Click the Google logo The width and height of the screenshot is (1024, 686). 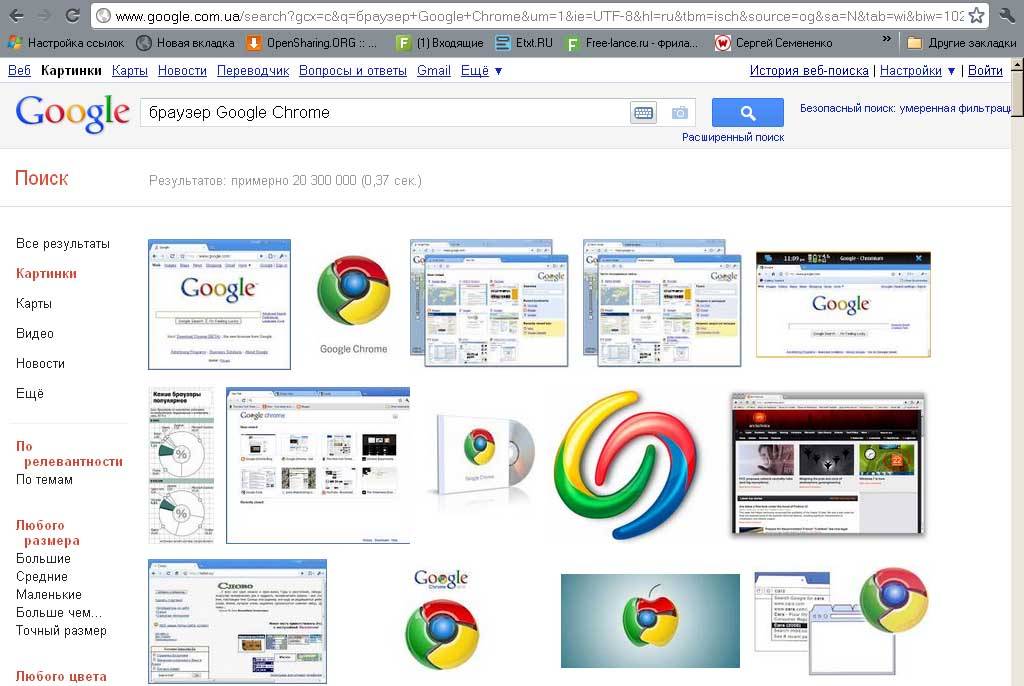[72, 113]
